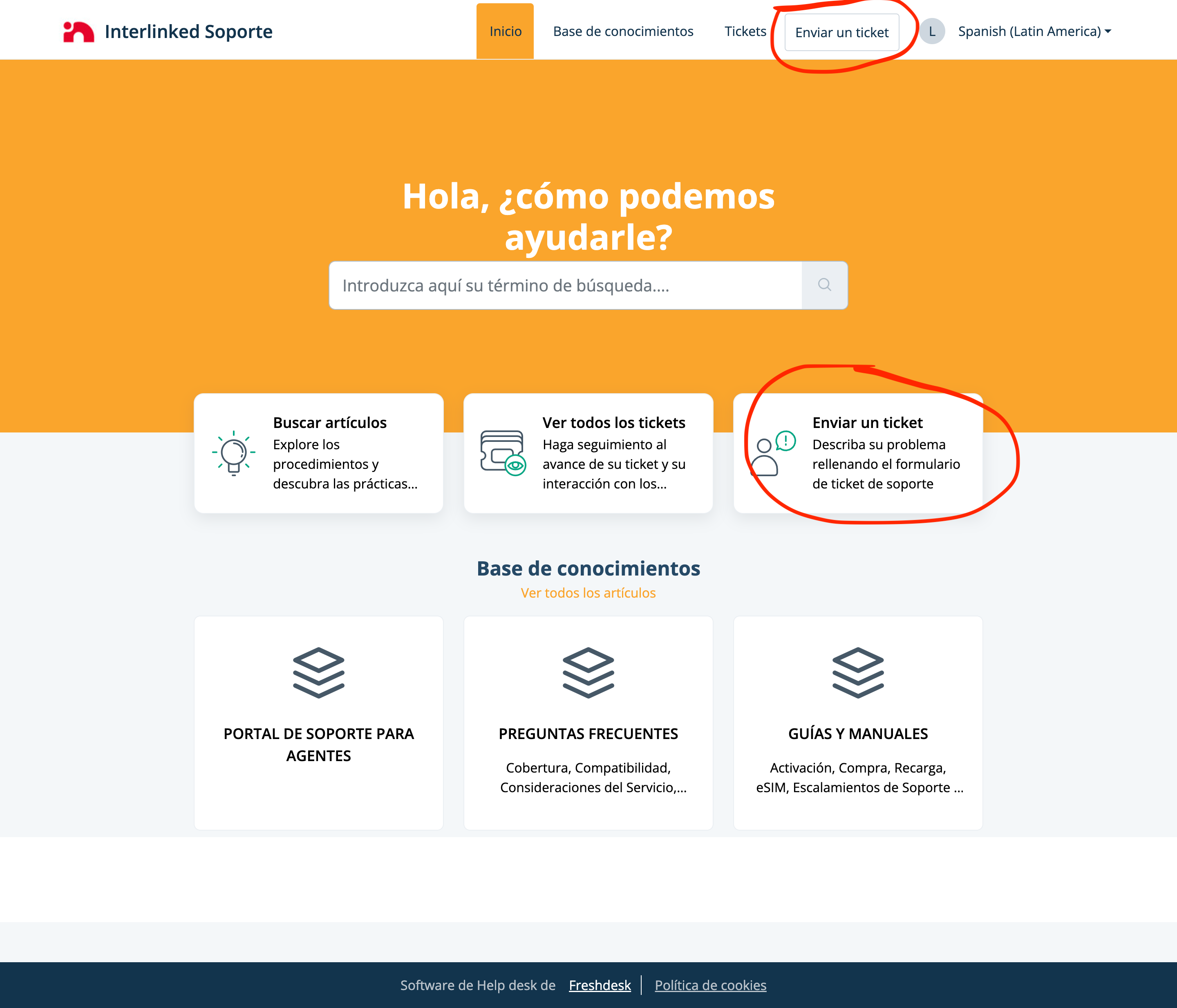
Task: Open Ver todos los artículos link
Action: coord(588,593)
